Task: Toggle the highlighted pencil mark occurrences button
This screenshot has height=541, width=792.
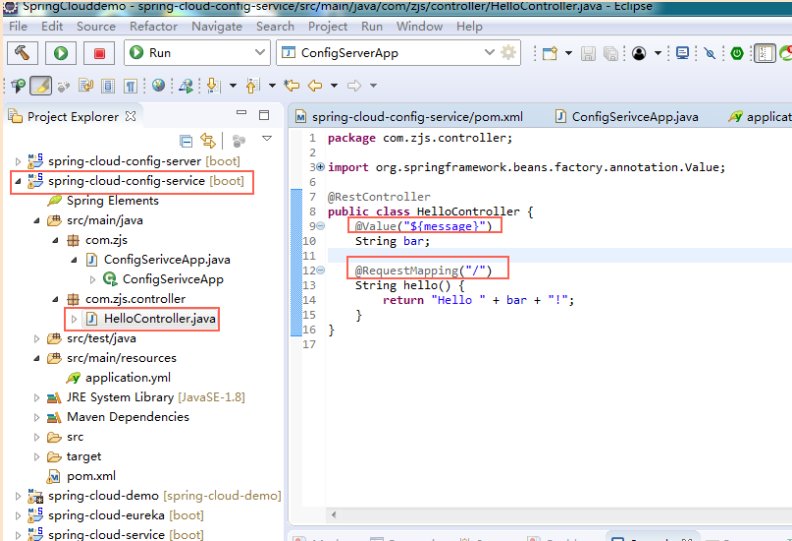Action: pos(40,86)
